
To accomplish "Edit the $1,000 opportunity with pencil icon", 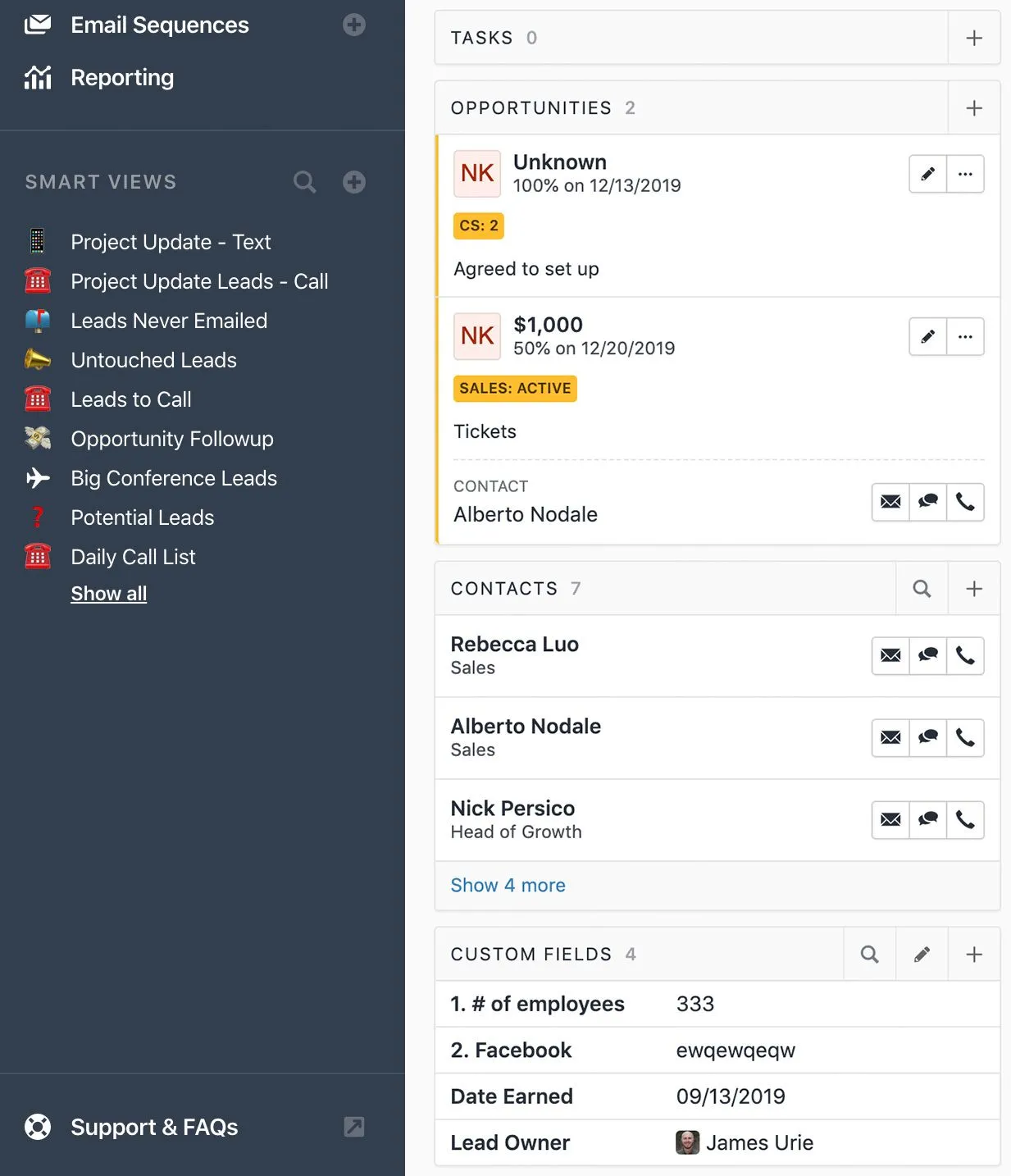I will 927,336.
